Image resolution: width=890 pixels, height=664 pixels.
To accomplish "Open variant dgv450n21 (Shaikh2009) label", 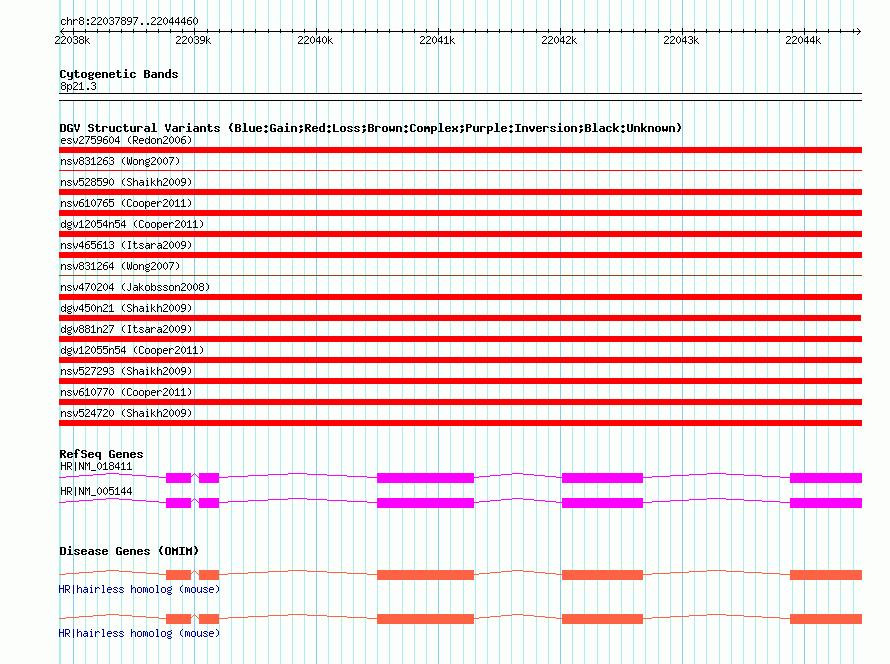I will 126,308.
